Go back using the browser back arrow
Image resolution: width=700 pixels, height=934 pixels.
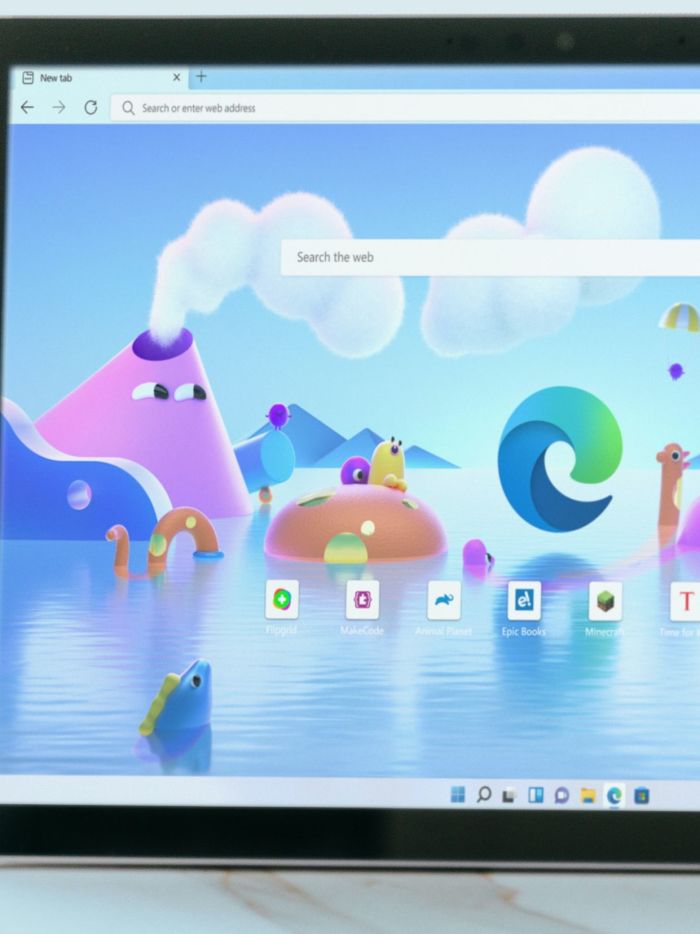27,107
